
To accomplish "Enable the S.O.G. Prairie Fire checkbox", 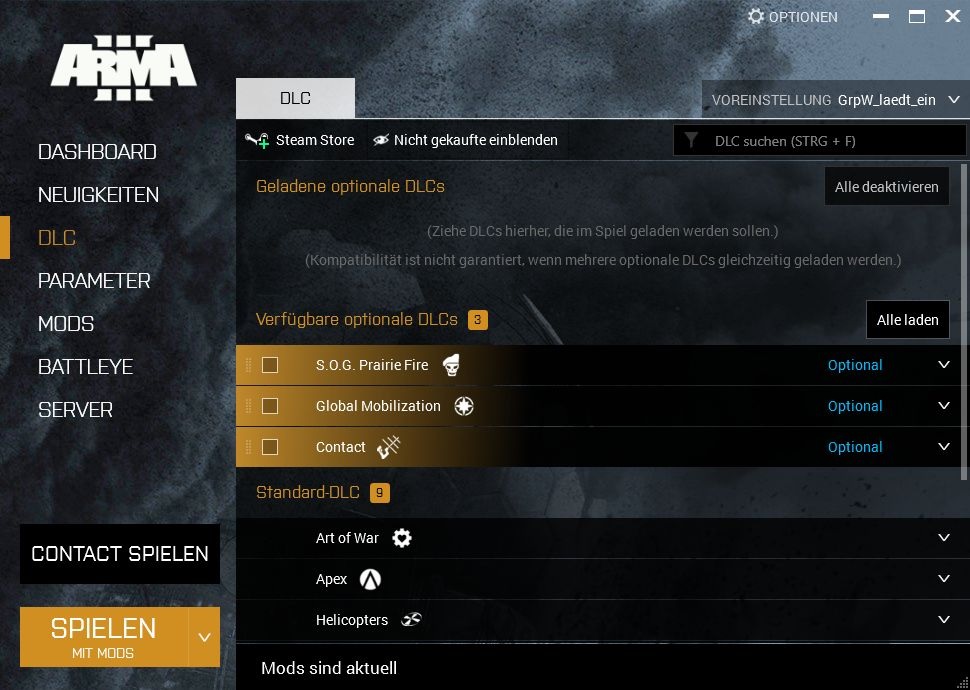I will pos(270,365).
